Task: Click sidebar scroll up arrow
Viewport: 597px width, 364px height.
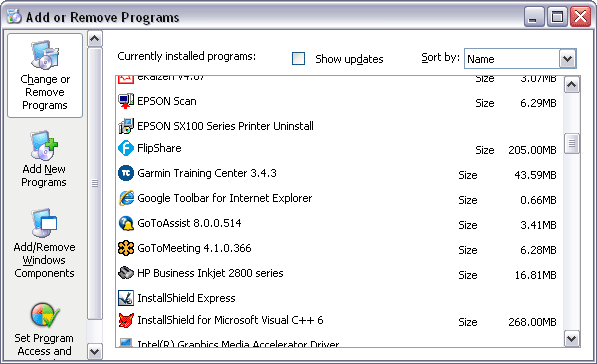Action: (94, 39)
